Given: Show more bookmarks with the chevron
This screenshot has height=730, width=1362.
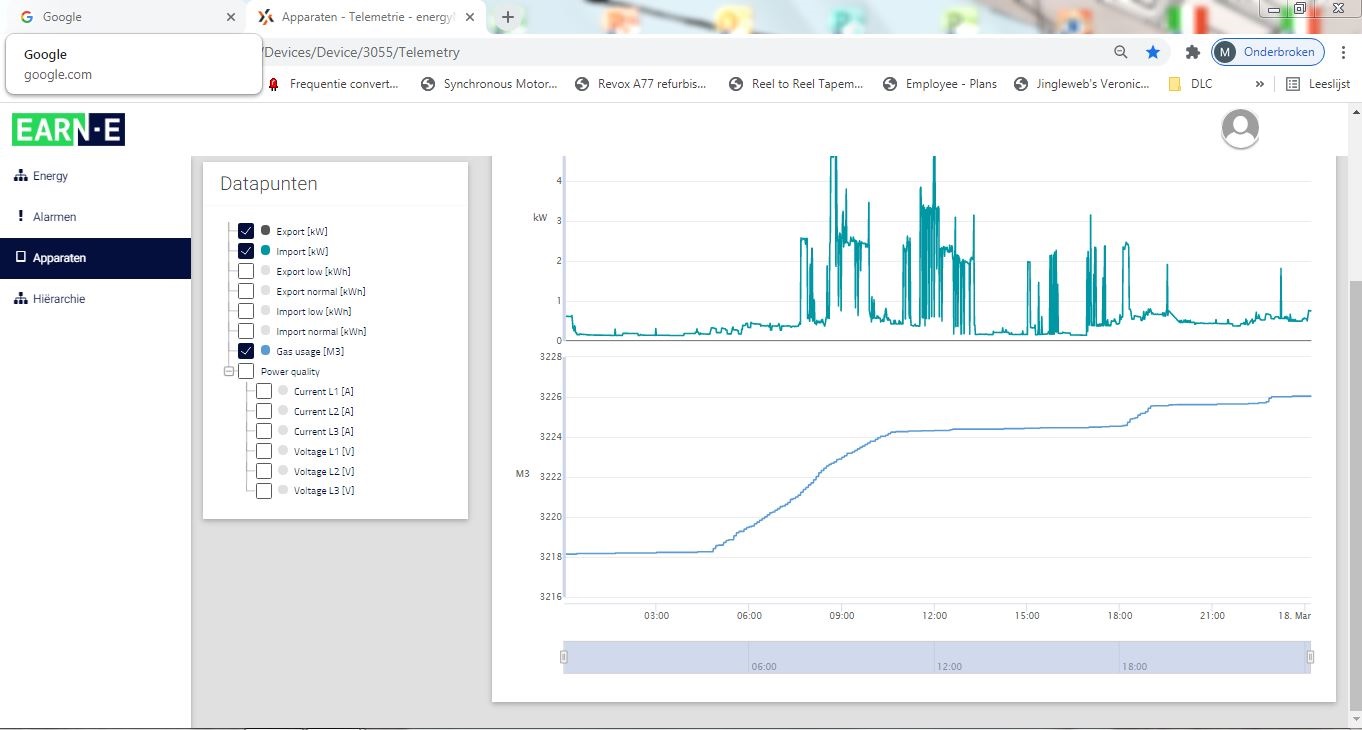Looking at the screenshot, I should [1259, 84].
